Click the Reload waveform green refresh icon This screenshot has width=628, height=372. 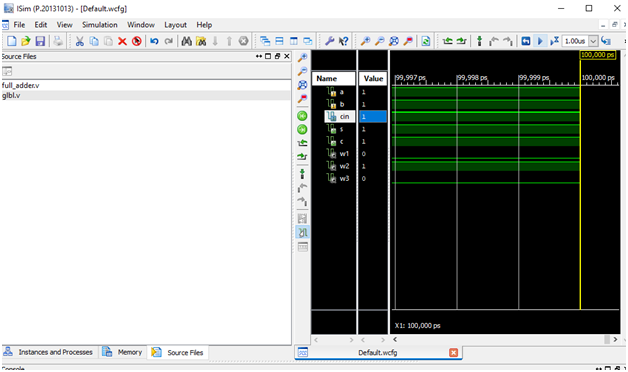426,41
